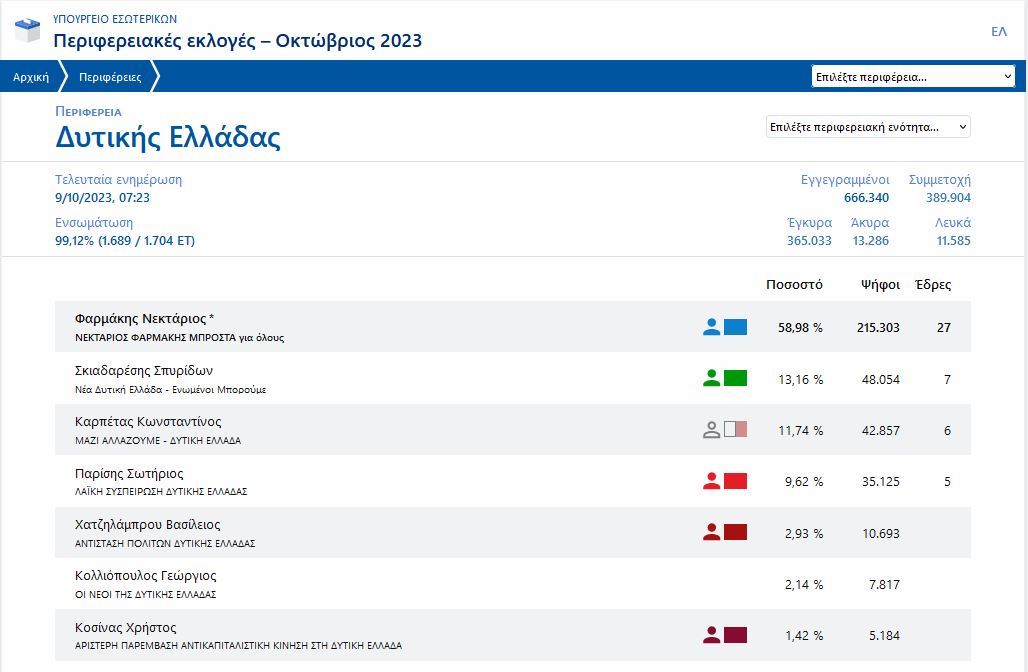Screen dimensions: 1028x672
Task: Open the 'Επιλέξτε περιφέρεια' dropdown
Action: (913, 77)
